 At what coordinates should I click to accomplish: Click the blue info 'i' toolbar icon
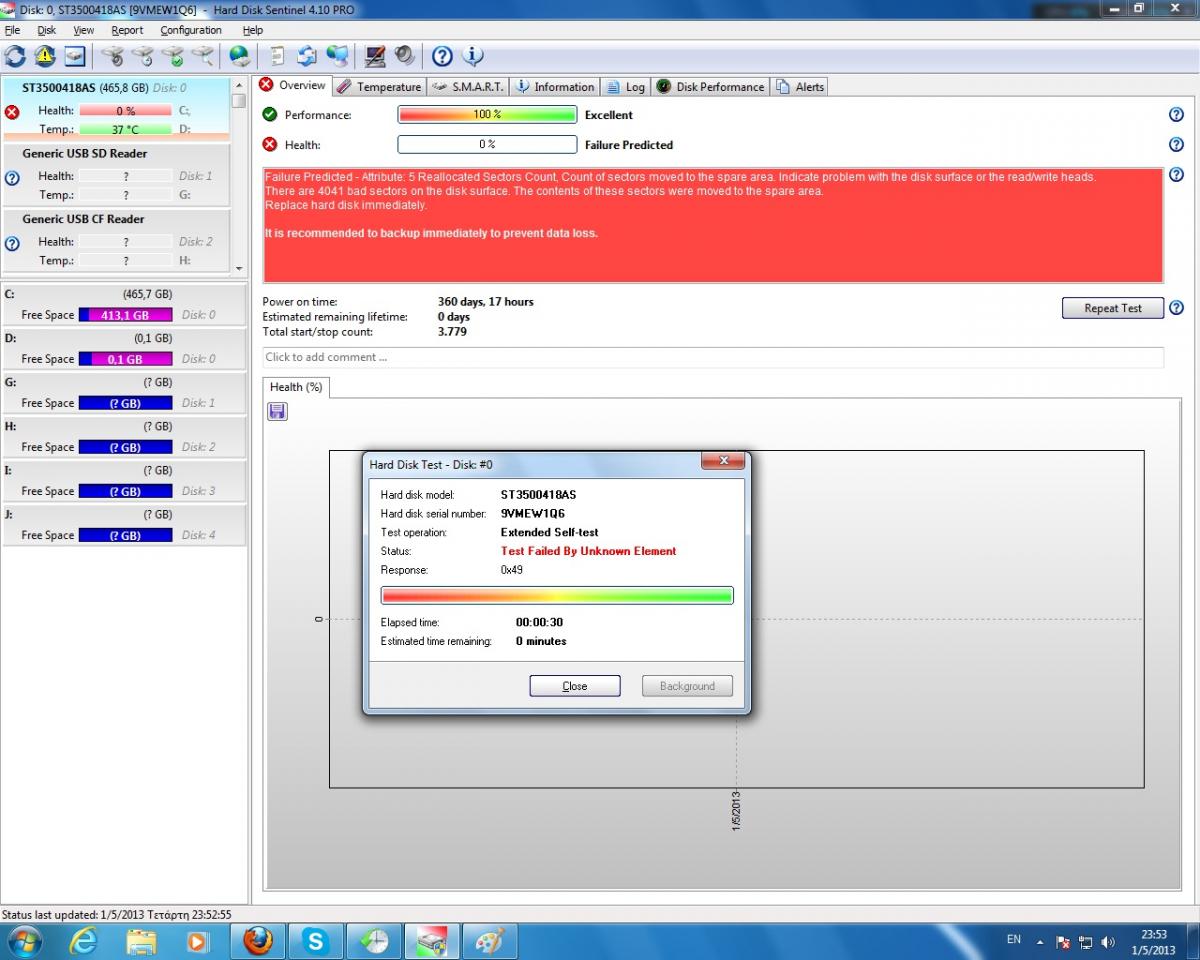pos(473,56)
